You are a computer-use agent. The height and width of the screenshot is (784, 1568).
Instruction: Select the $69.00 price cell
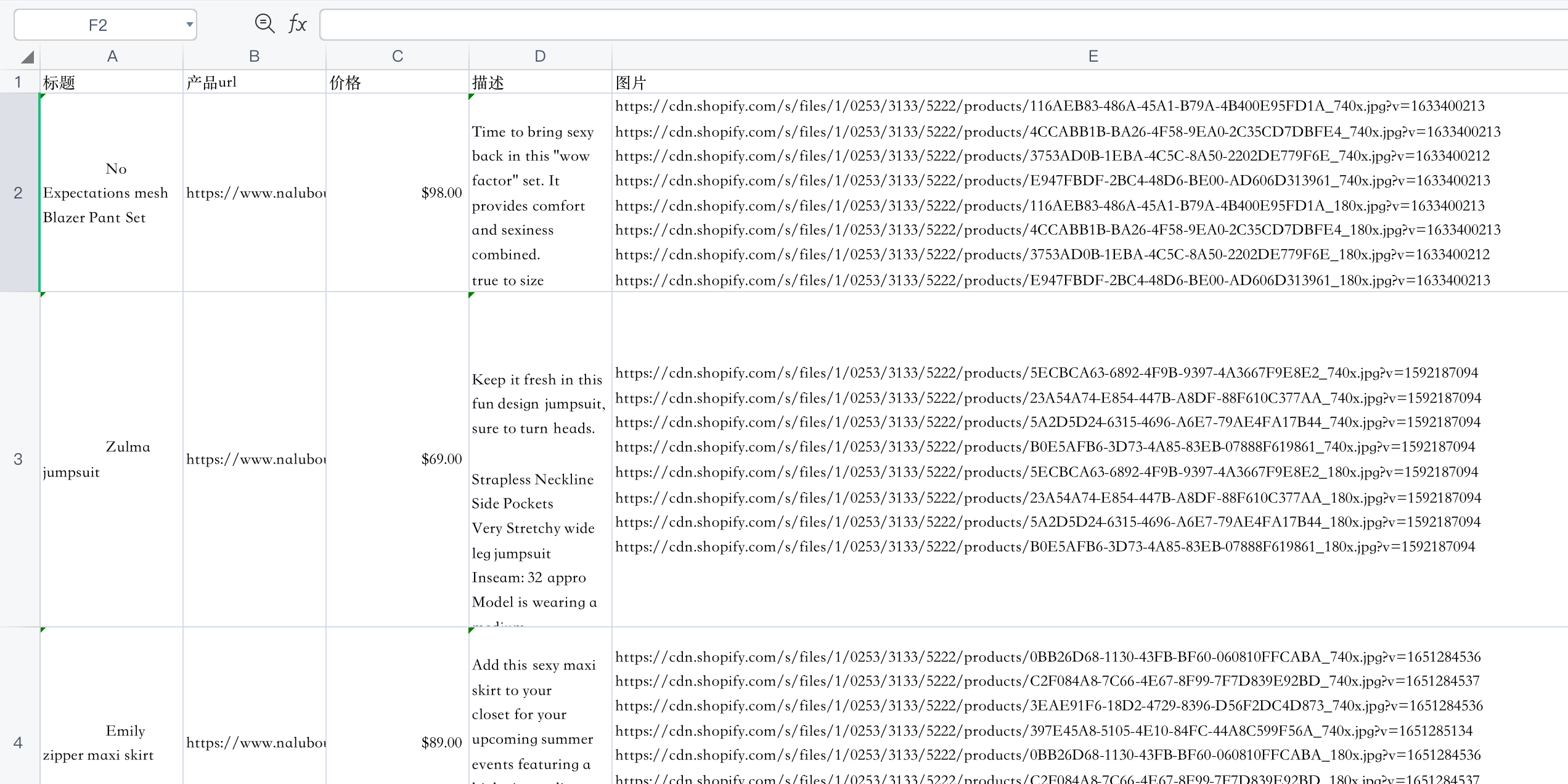tap(398, 459)
